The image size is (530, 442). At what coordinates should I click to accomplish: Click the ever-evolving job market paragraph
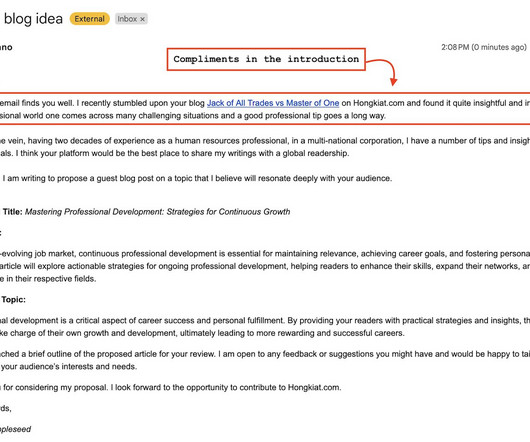[265, 266]
